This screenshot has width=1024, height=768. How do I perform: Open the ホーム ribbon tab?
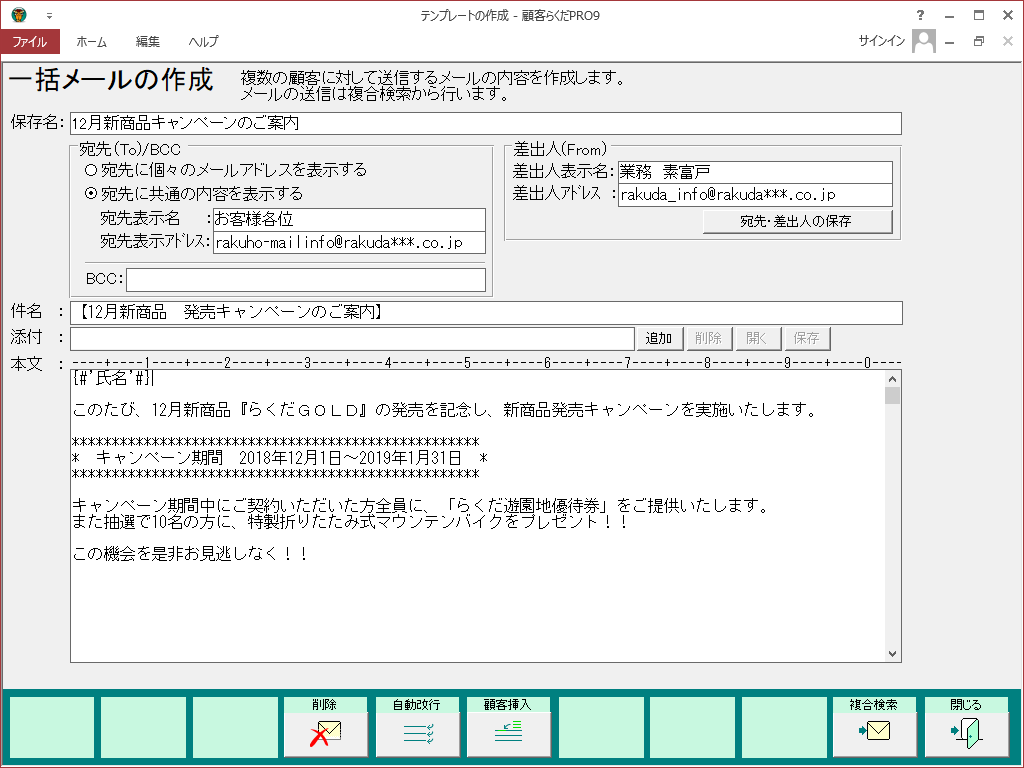pyautogui.click(x=92, y=42)
